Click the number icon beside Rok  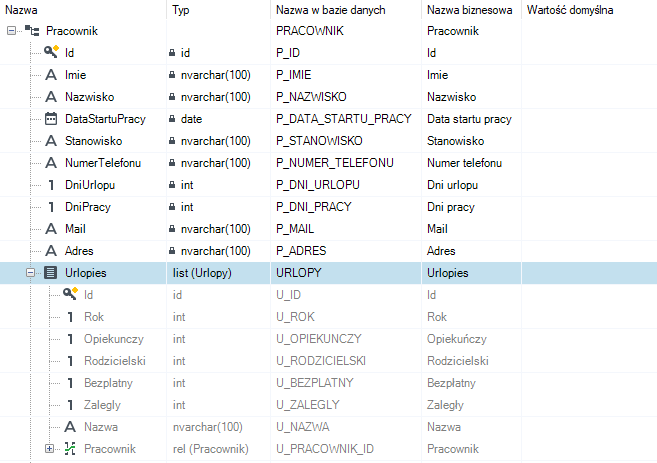click(x=70, y=317)
